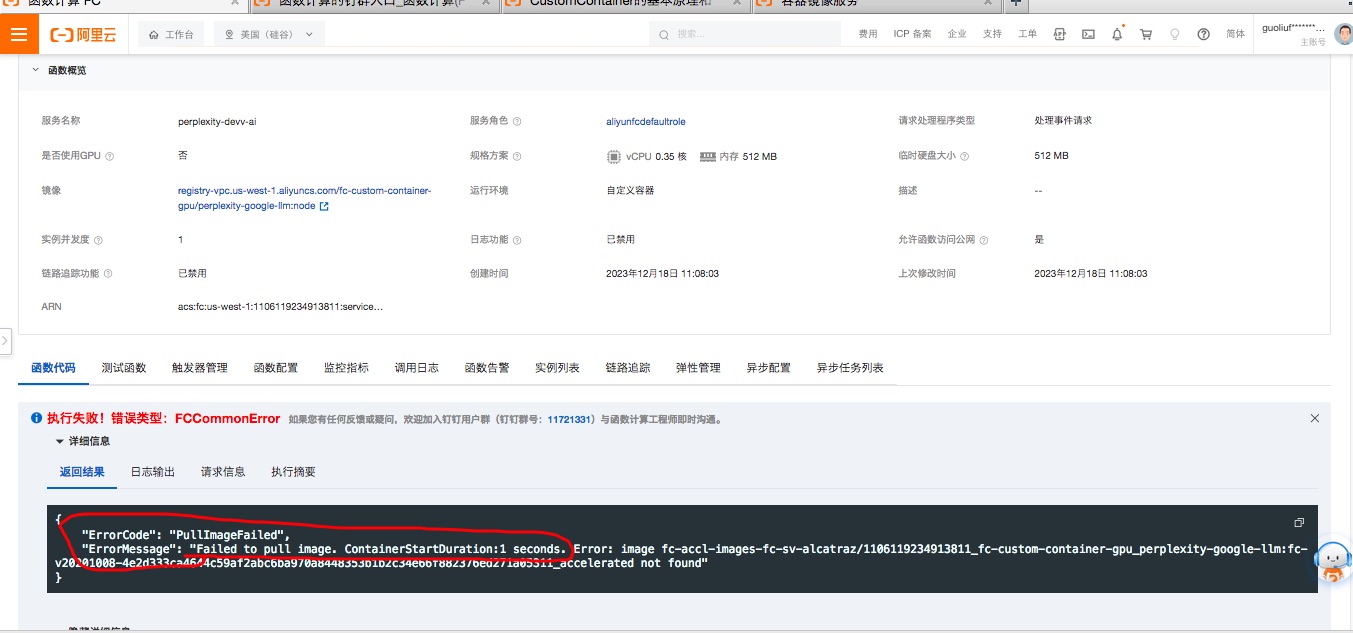
Task: Open image link external icon
Action: (324, 207)
